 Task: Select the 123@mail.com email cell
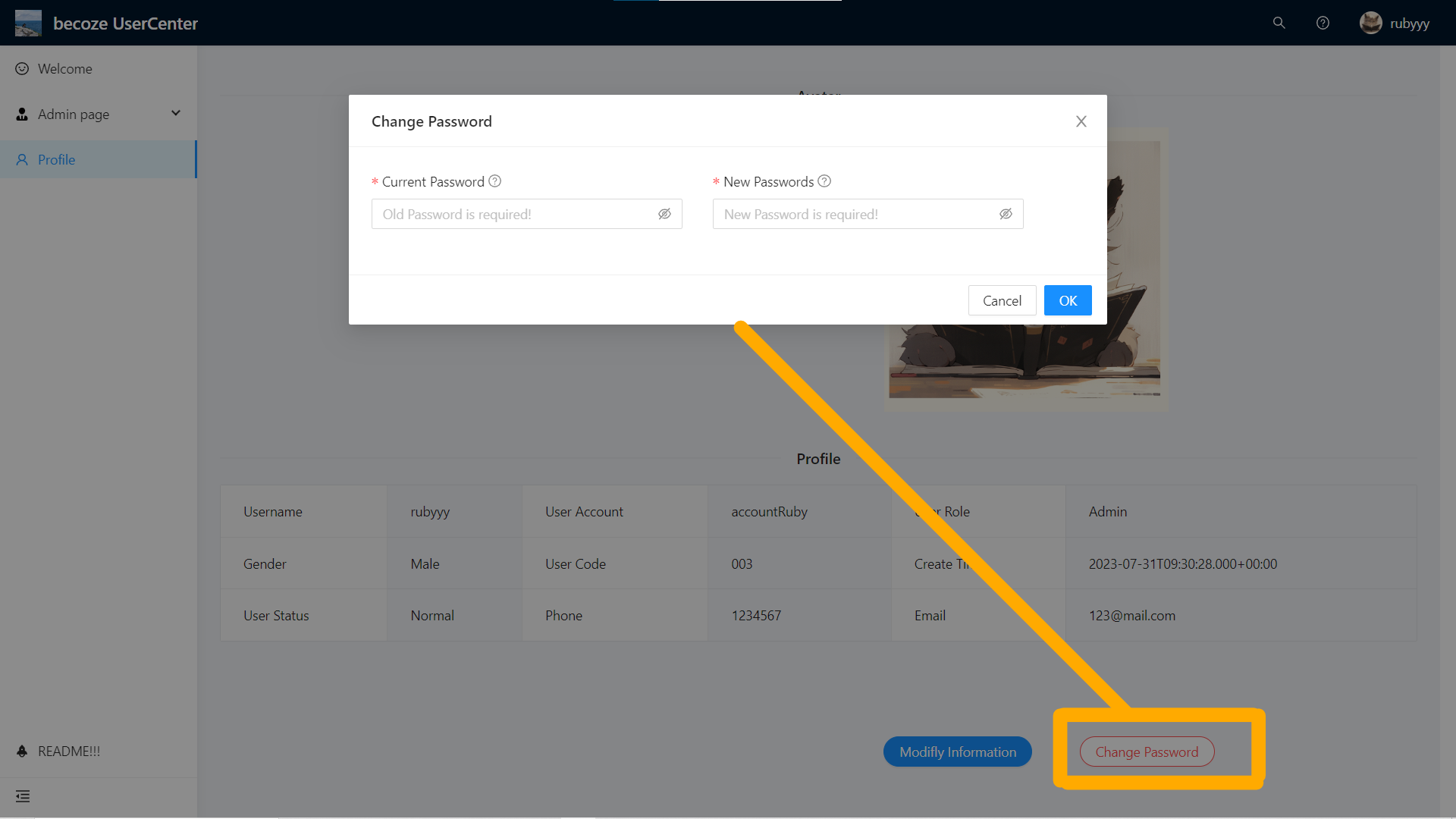[x=1241, y=616]
